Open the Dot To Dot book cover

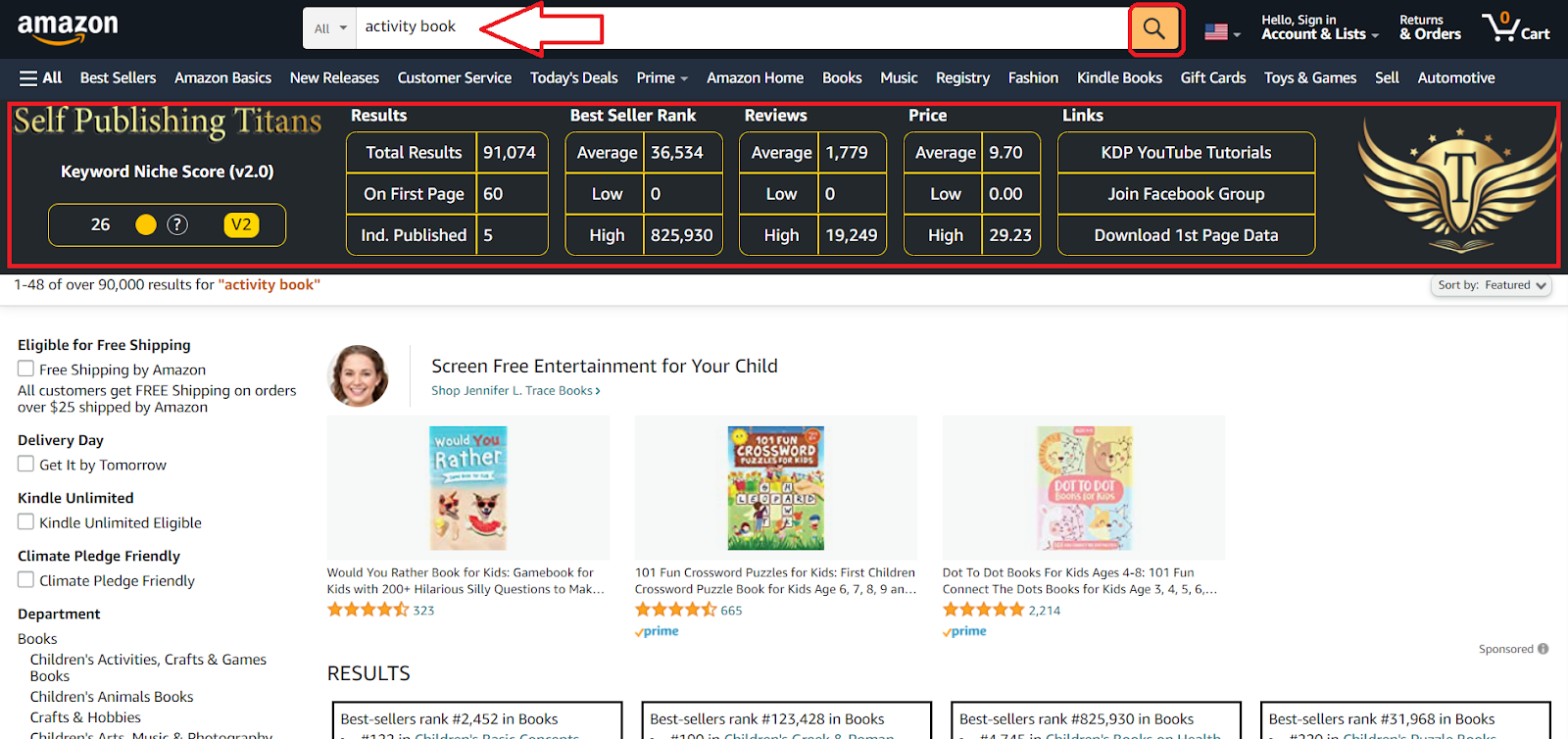click(x=1084, y=488)
